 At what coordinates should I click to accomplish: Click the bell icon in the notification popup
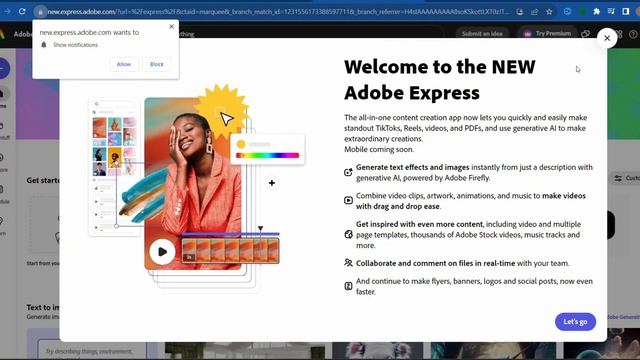point(44,45)
